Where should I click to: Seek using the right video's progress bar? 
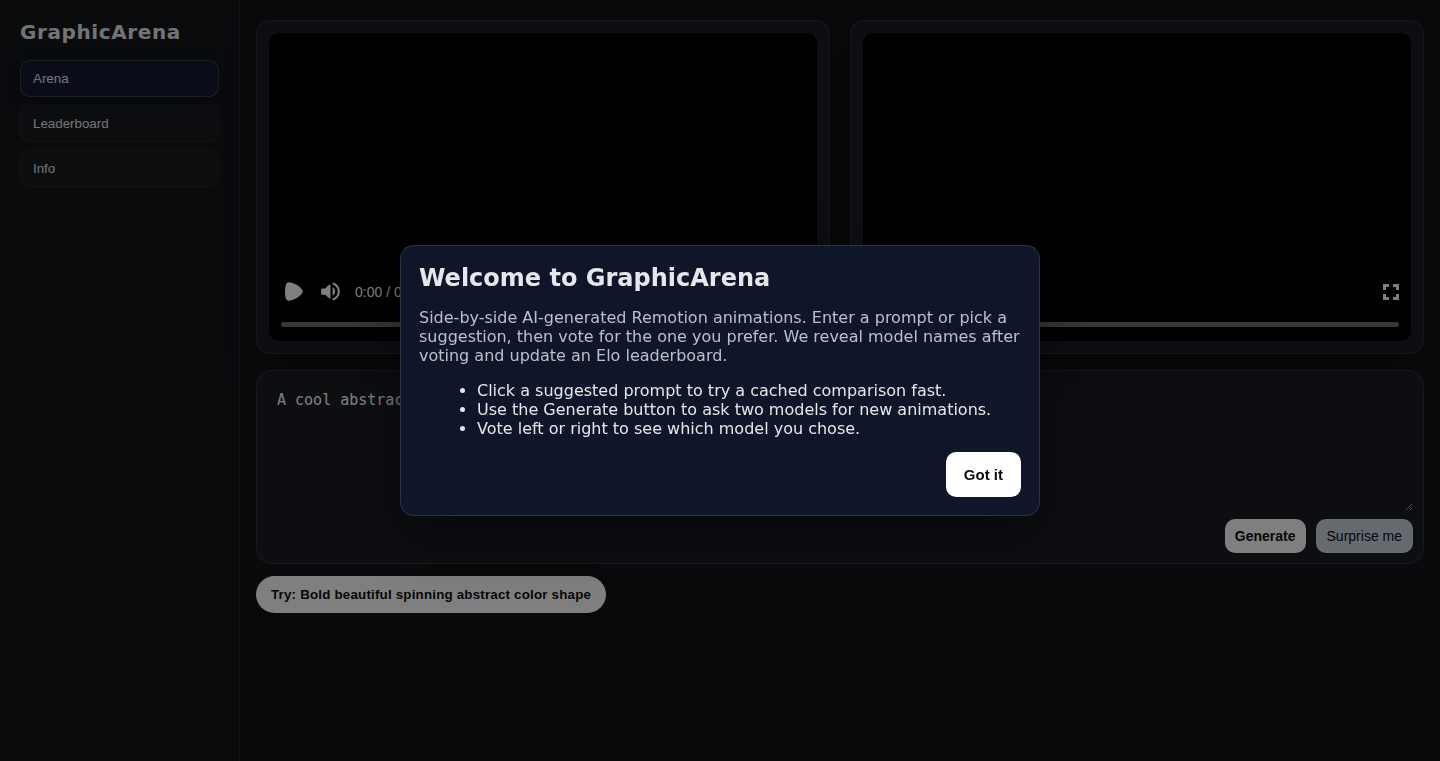point(1219,324)
